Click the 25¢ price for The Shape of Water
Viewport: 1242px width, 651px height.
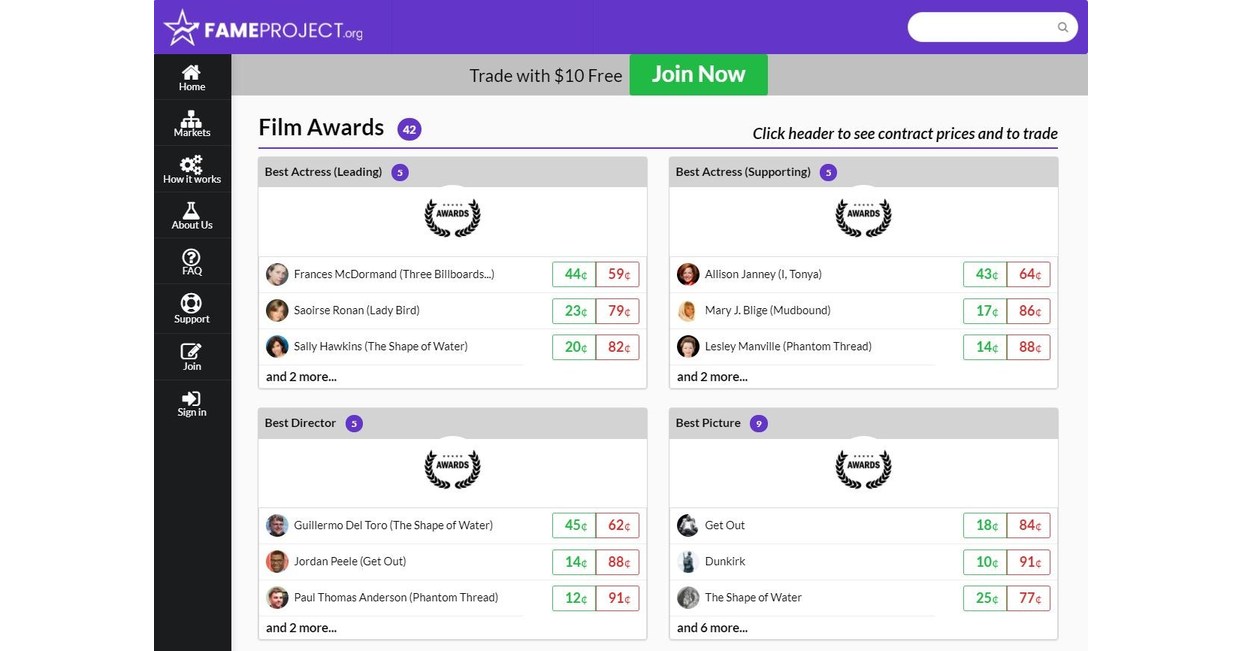pyautogui.click(x=985, y=598)
